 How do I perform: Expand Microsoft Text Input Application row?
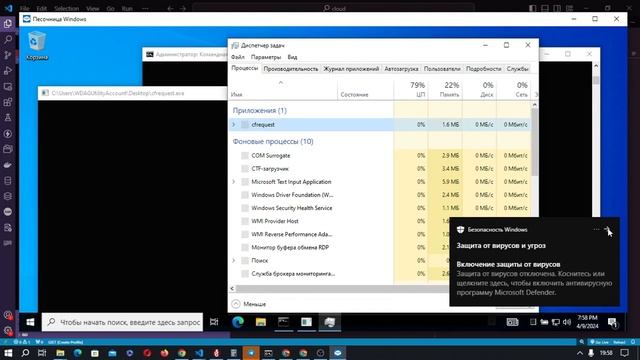[x=234, y=182]
